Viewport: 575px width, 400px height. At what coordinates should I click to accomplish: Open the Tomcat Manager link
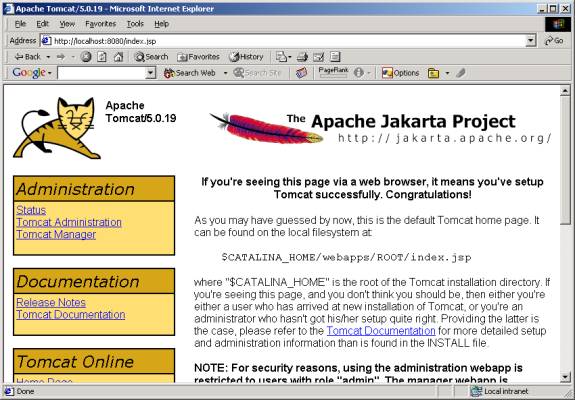pyautogui.click(x=56, y=234)
